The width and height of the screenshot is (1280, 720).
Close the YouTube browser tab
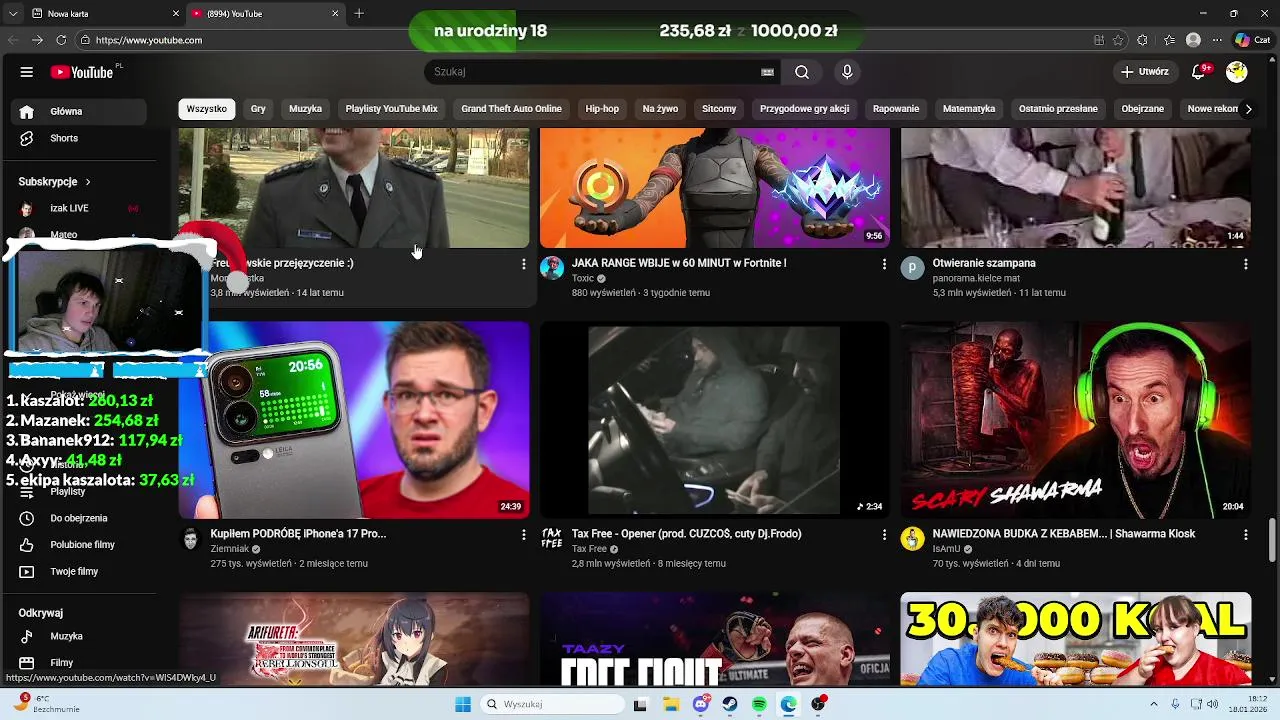click(335, 13)
